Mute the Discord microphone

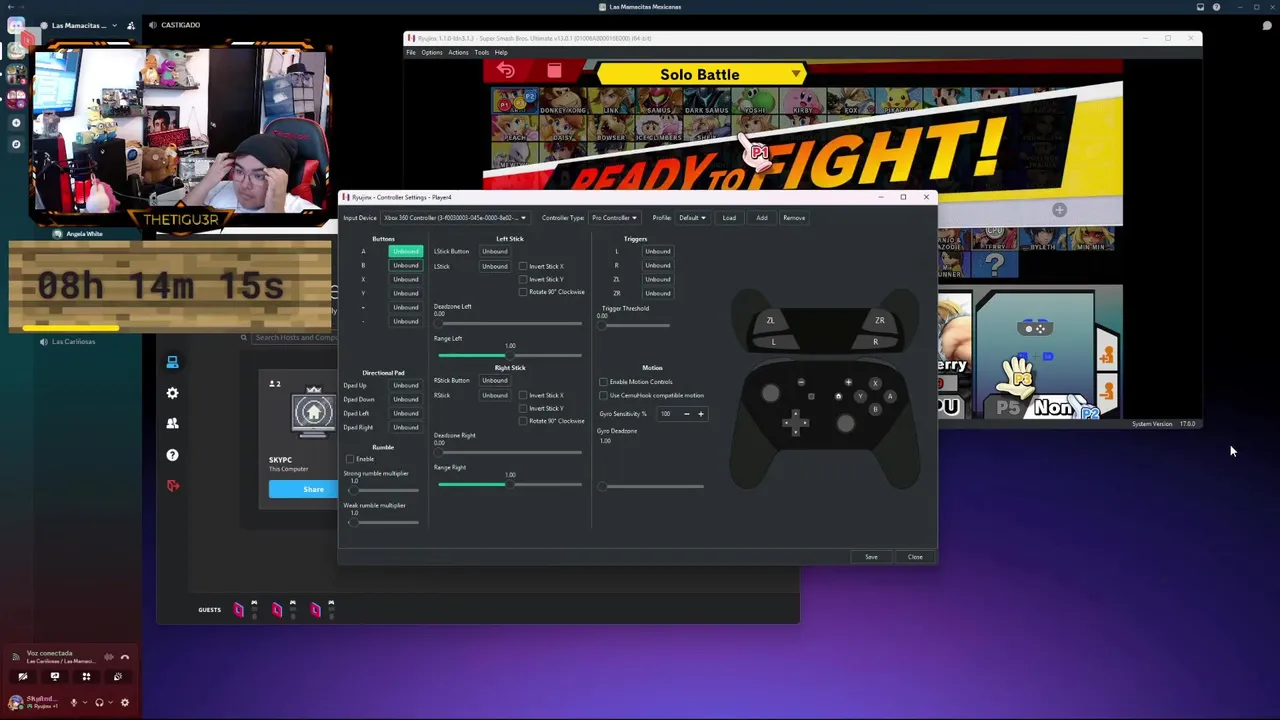click(x=73, y=703)
